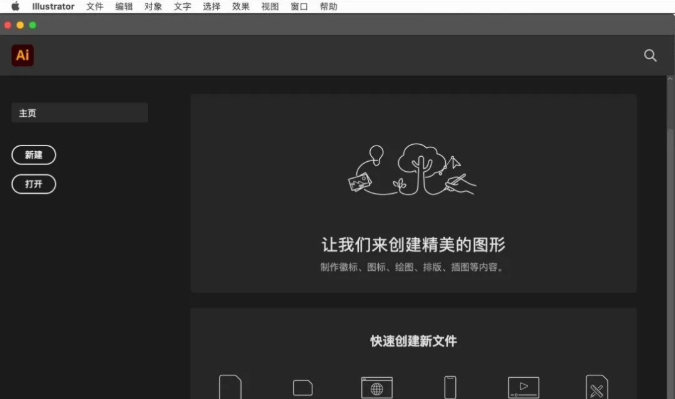
Task: Click the 打开 button
Action: click(34, 184)
